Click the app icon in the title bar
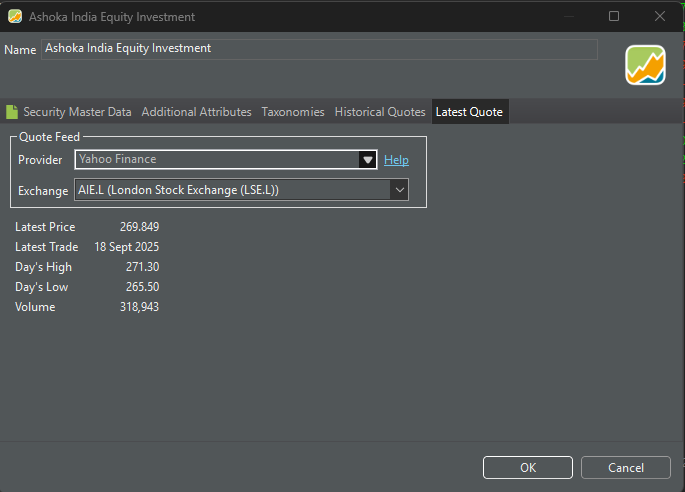Screen dimensions: 685x492 [x=15, y=17]
